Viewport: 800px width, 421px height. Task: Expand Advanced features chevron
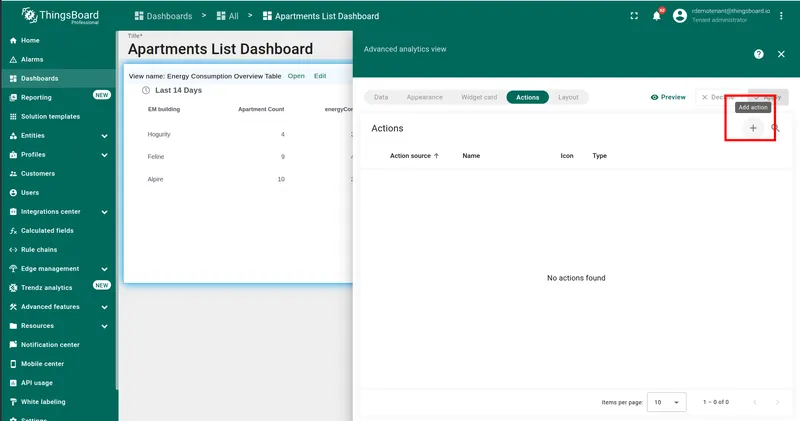105,307
